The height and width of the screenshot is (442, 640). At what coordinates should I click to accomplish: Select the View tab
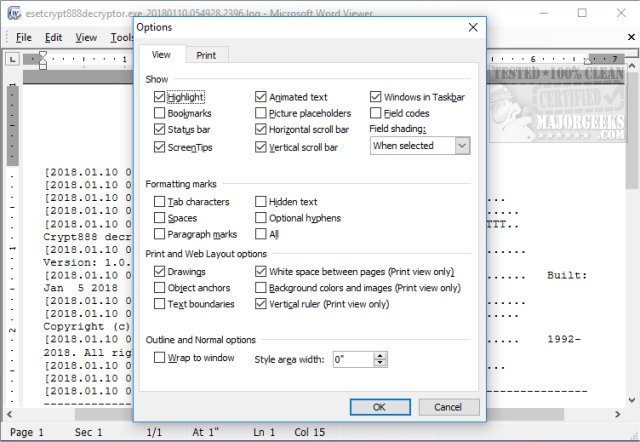(x=161, y=55)
